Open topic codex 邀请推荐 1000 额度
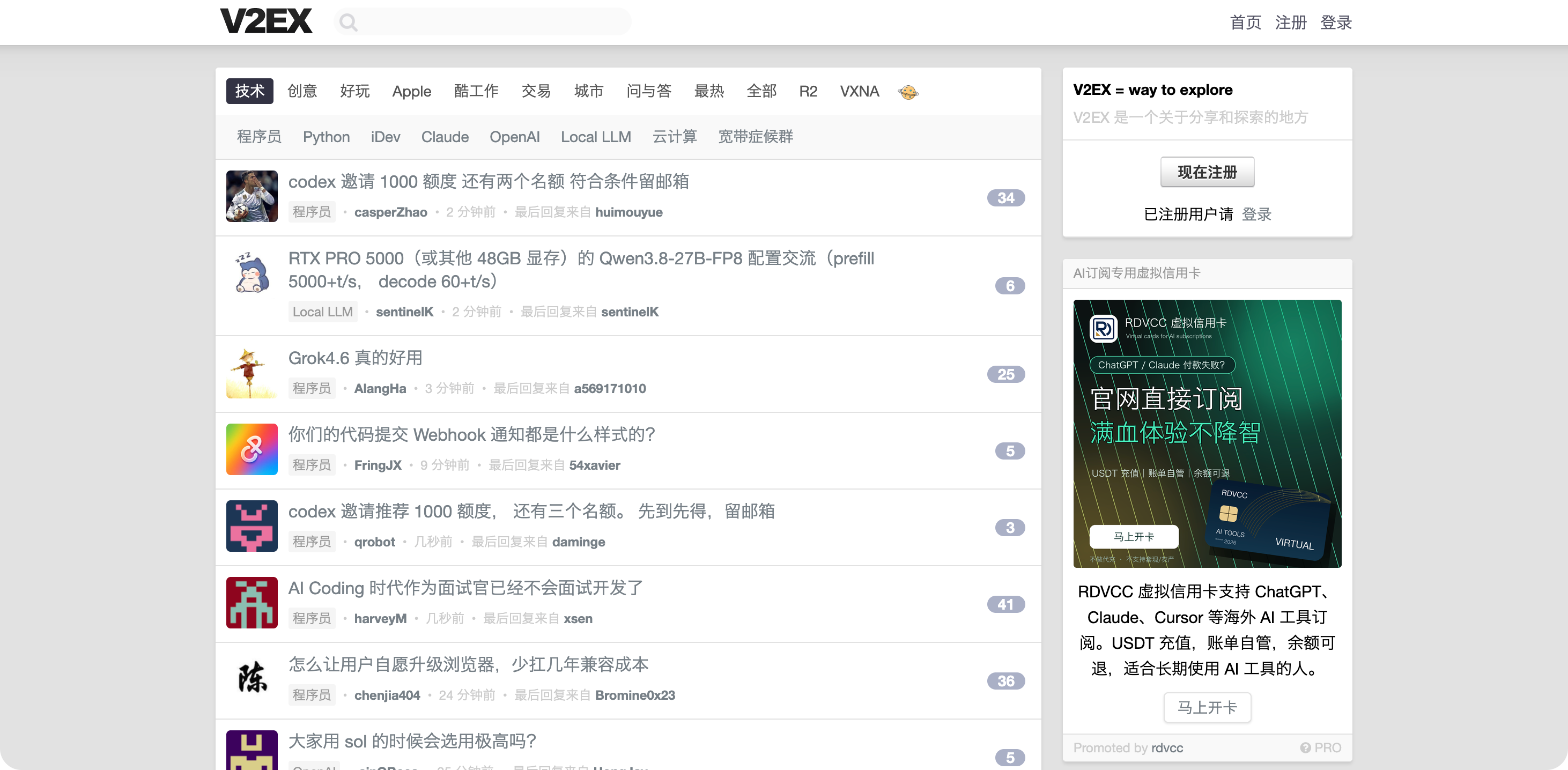This screenshot has height=770, width=1568. [531, 512]
